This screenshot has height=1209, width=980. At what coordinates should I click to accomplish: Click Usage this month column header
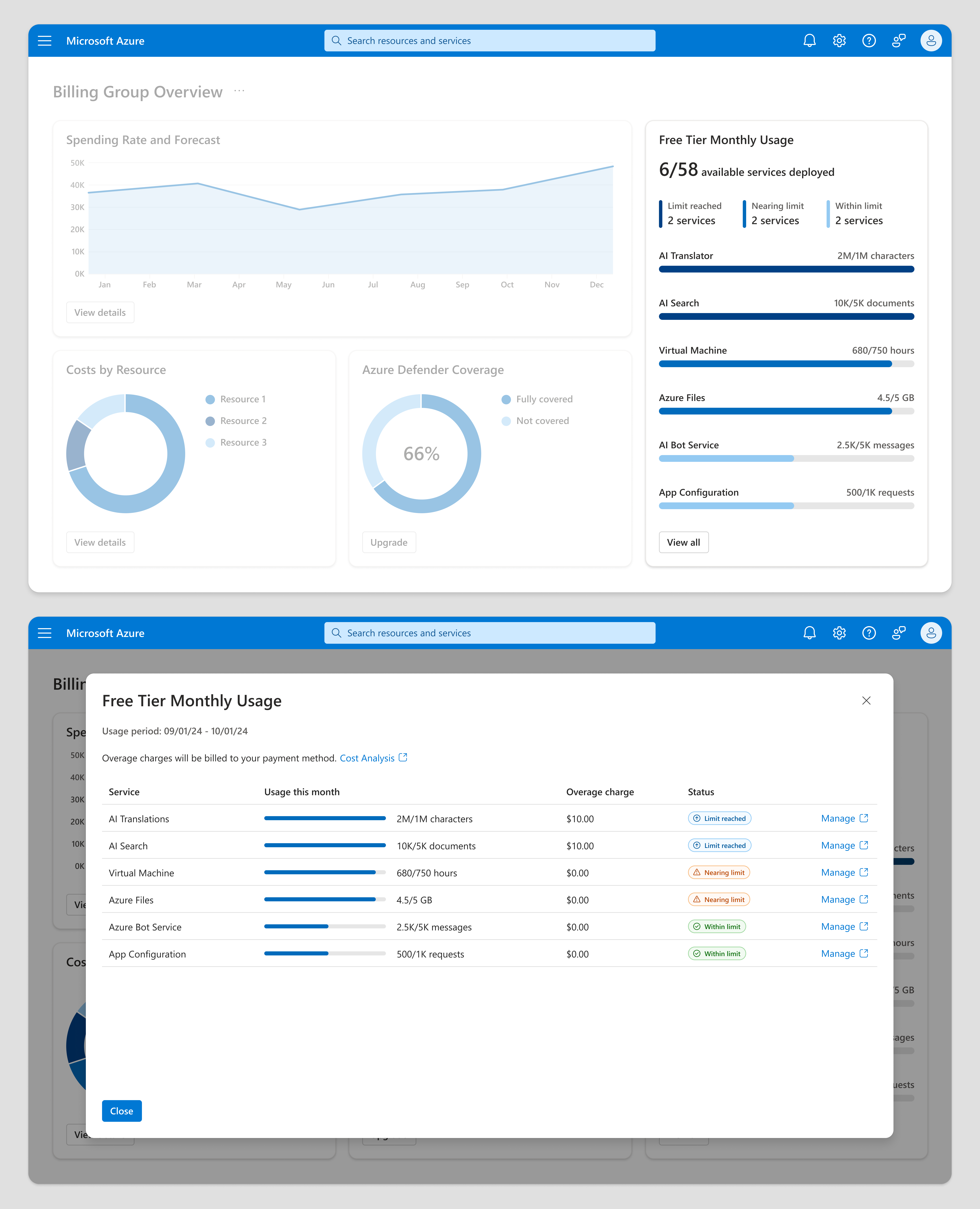tap(302, 792)
